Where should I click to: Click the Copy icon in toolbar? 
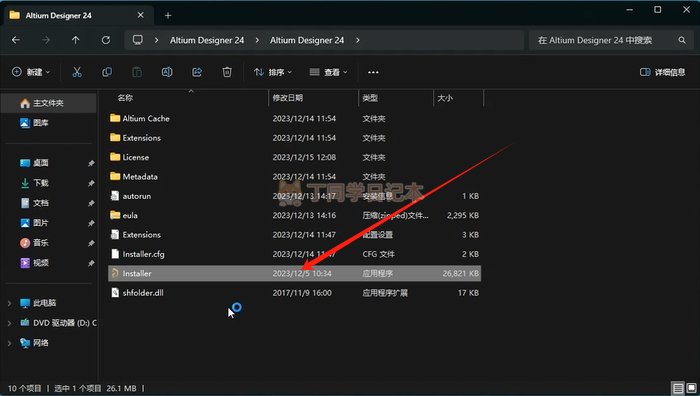(x=107, y=72)
